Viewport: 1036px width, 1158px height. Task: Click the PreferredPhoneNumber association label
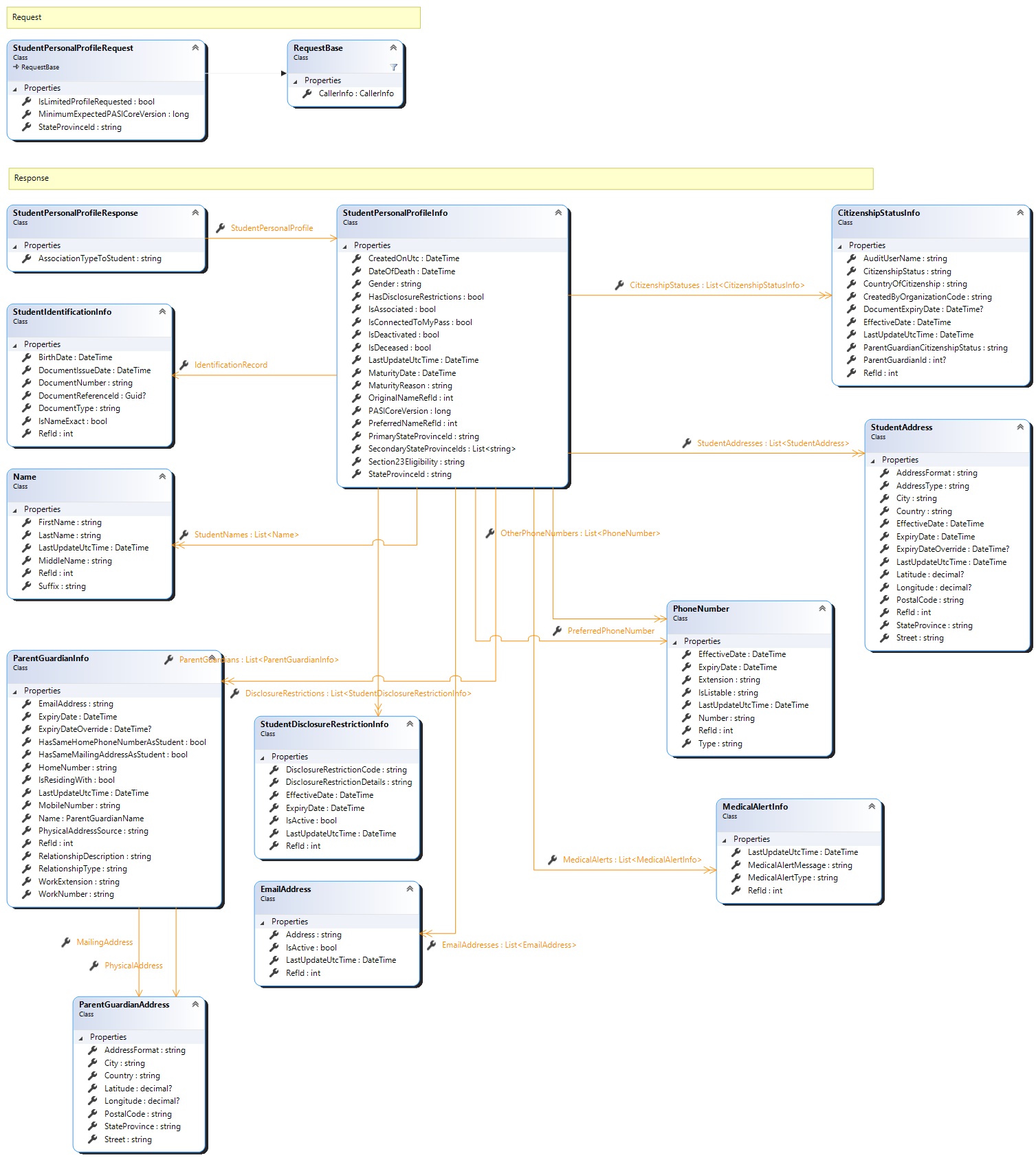point(610,631)
